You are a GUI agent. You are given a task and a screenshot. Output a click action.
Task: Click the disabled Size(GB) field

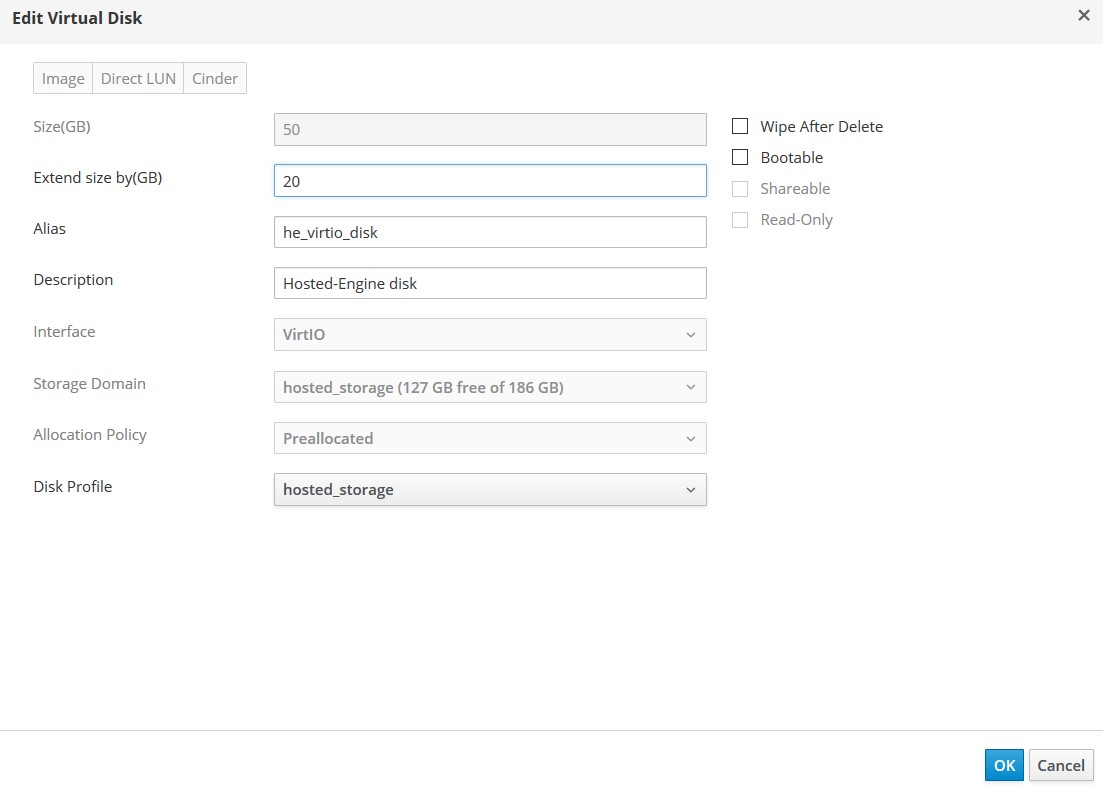[x=489, y=129]
